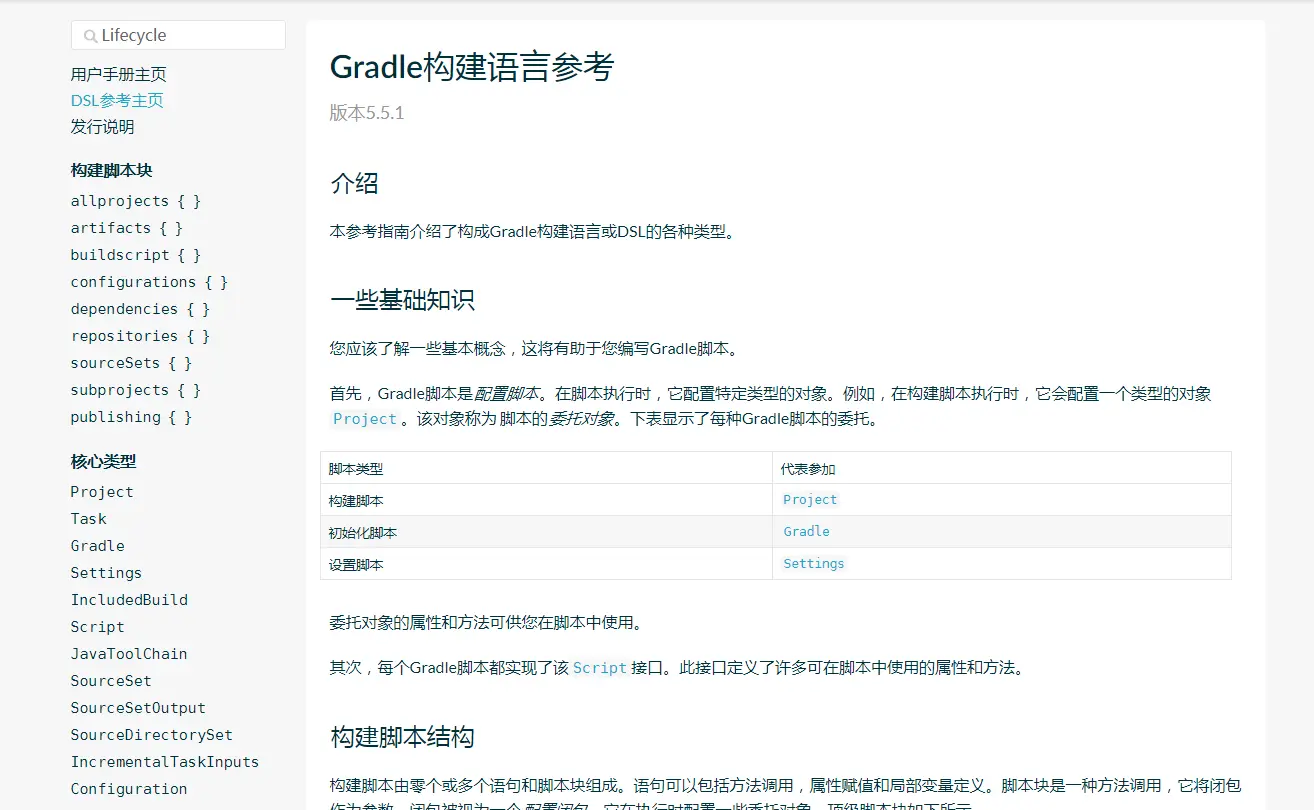Focus the Lifecycle search input field
This screenshot has width=1314, height=810.
pyautogui.click(x=178, y=35)
